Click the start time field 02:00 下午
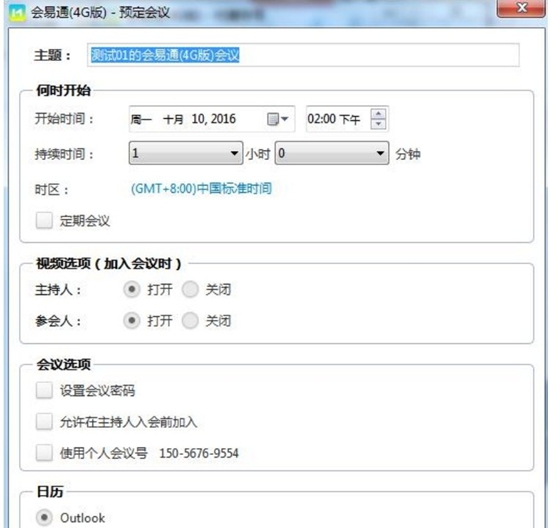Screen dimensions: 550x528 point(347,119)
